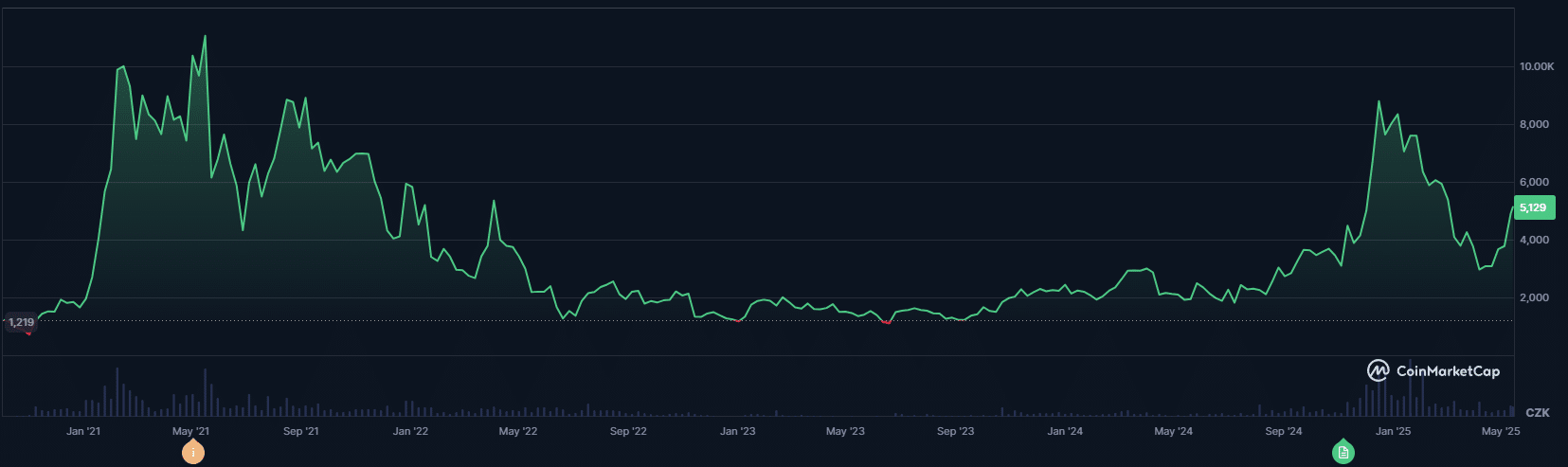Screen dimensions: 1568x467
Task: Click the Sep '22 date label
Action: (x=628, y=431)
